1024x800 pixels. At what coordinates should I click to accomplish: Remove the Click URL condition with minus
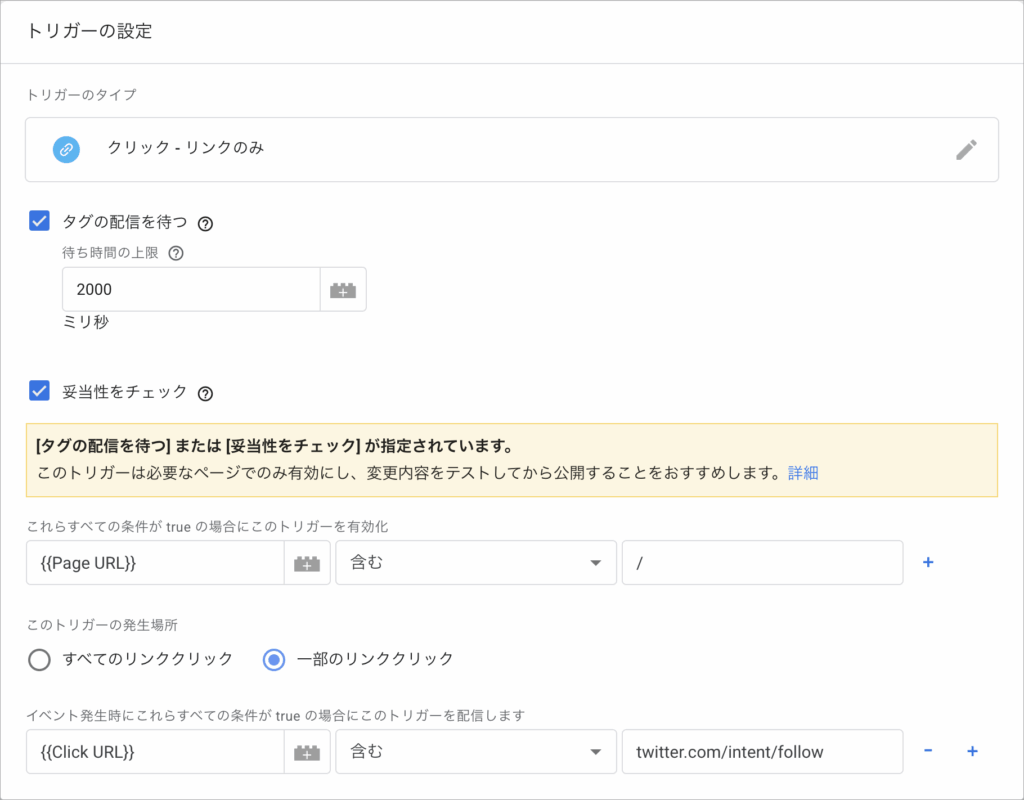pos(928,752)
